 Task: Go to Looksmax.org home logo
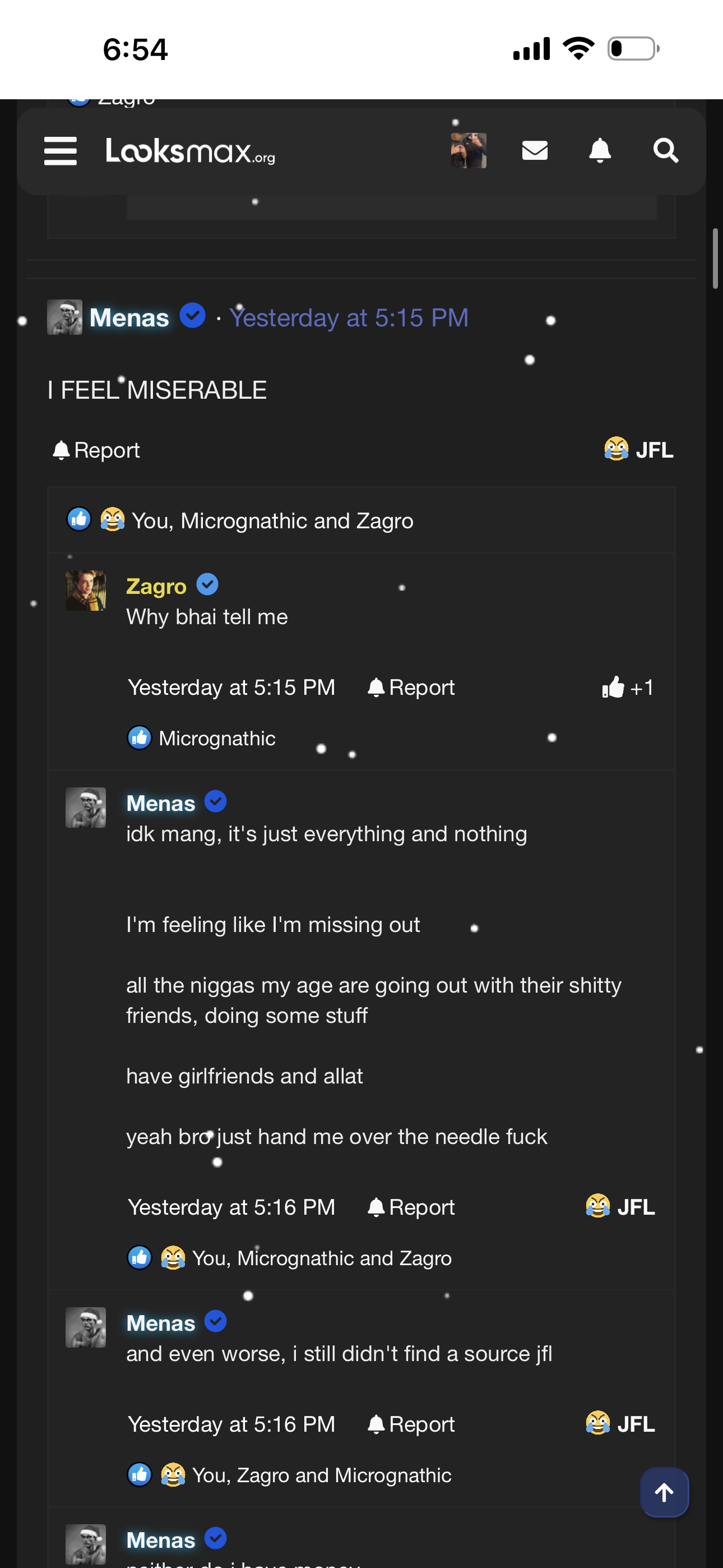(x=190, y=150)
